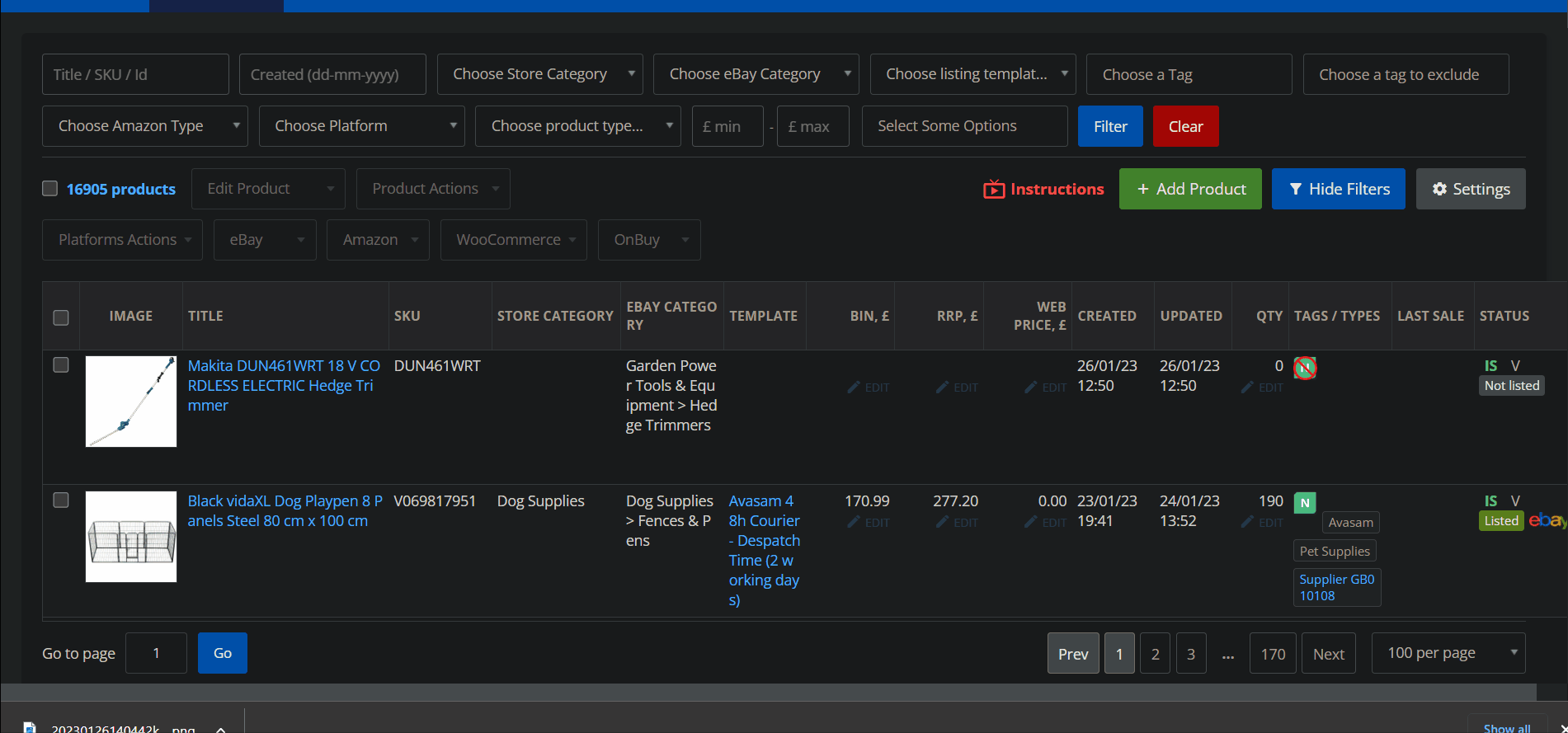Open the OnBuy actions menu

point(649,240)
